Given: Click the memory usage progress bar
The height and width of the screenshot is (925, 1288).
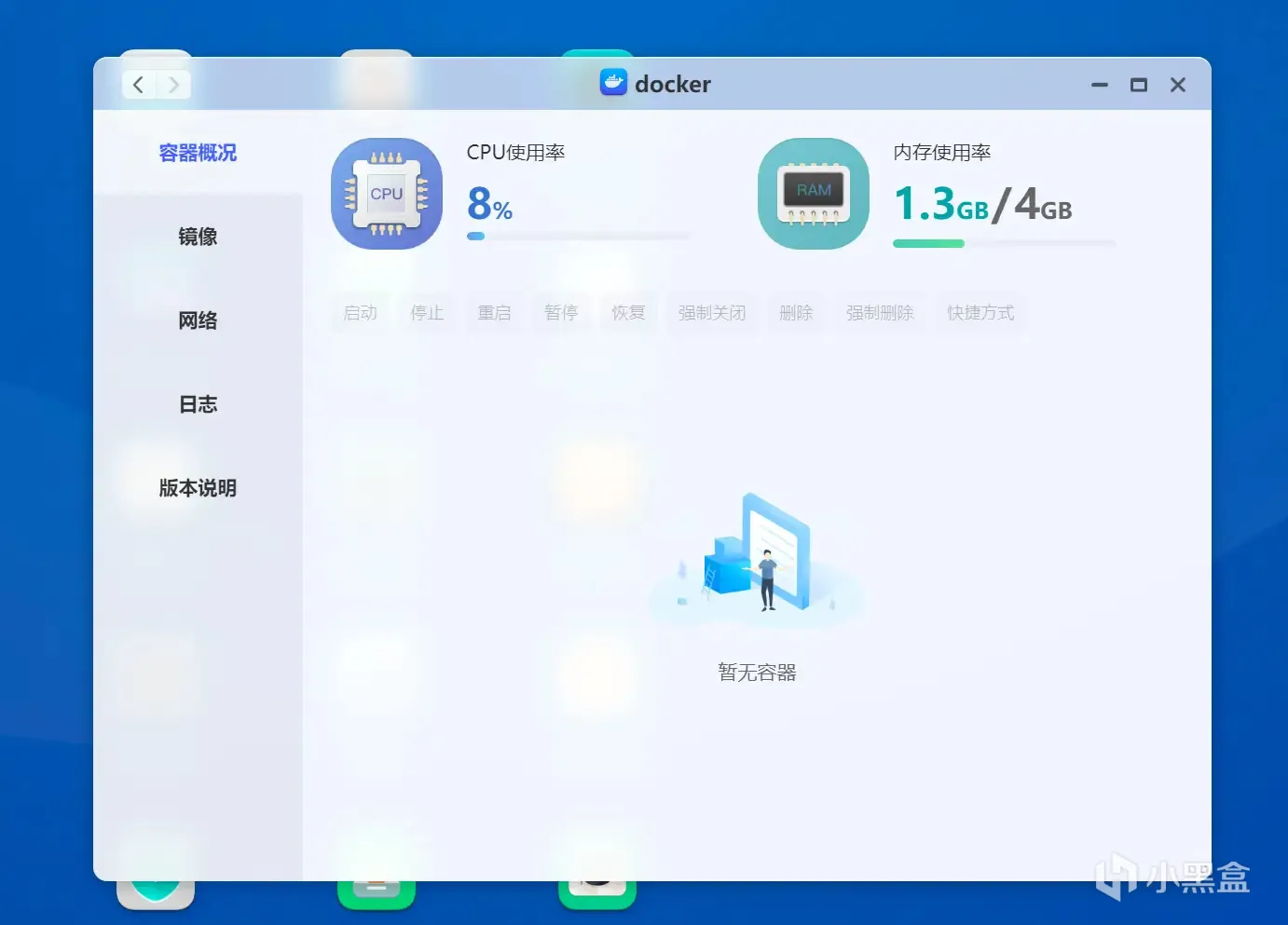Looking at the screenshot, I should tap(1005, 243).
